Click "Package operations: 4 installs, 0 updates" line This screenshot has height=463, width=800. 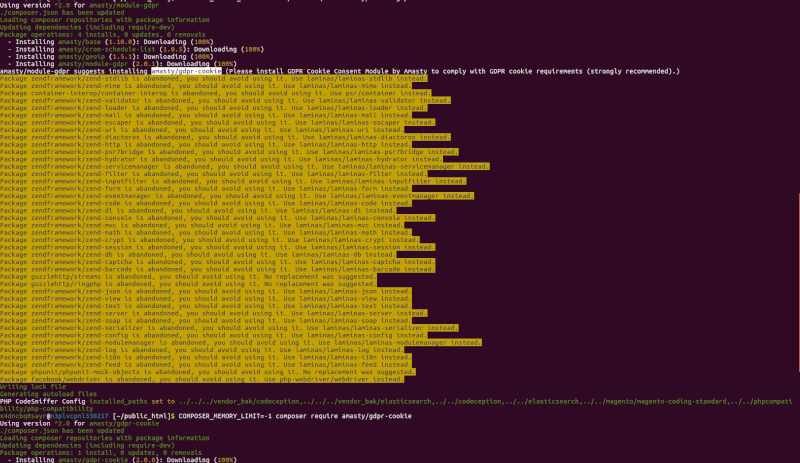(x=103, y=35)
